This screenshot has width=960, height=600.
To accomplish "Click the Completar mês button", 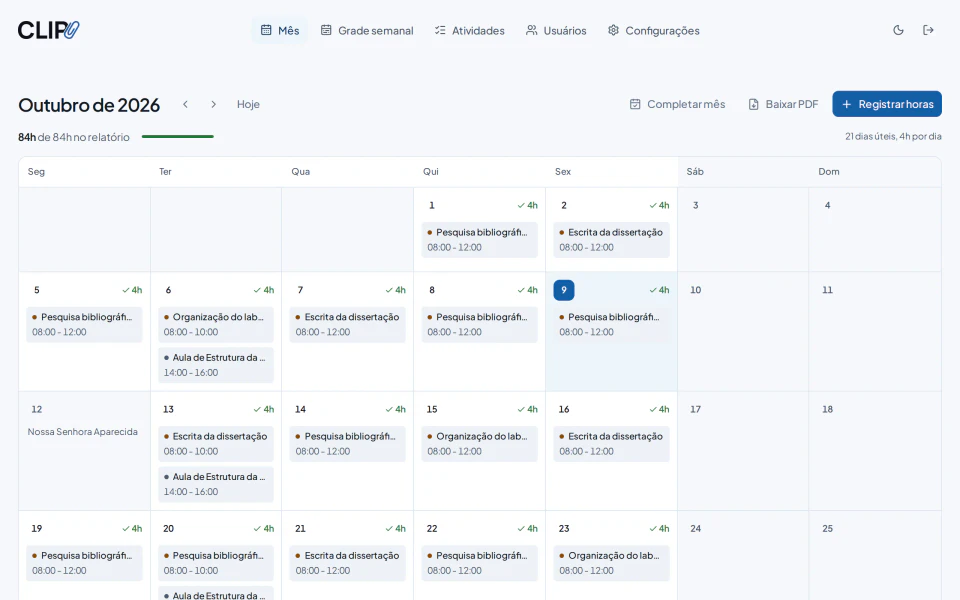I will 677,104.
